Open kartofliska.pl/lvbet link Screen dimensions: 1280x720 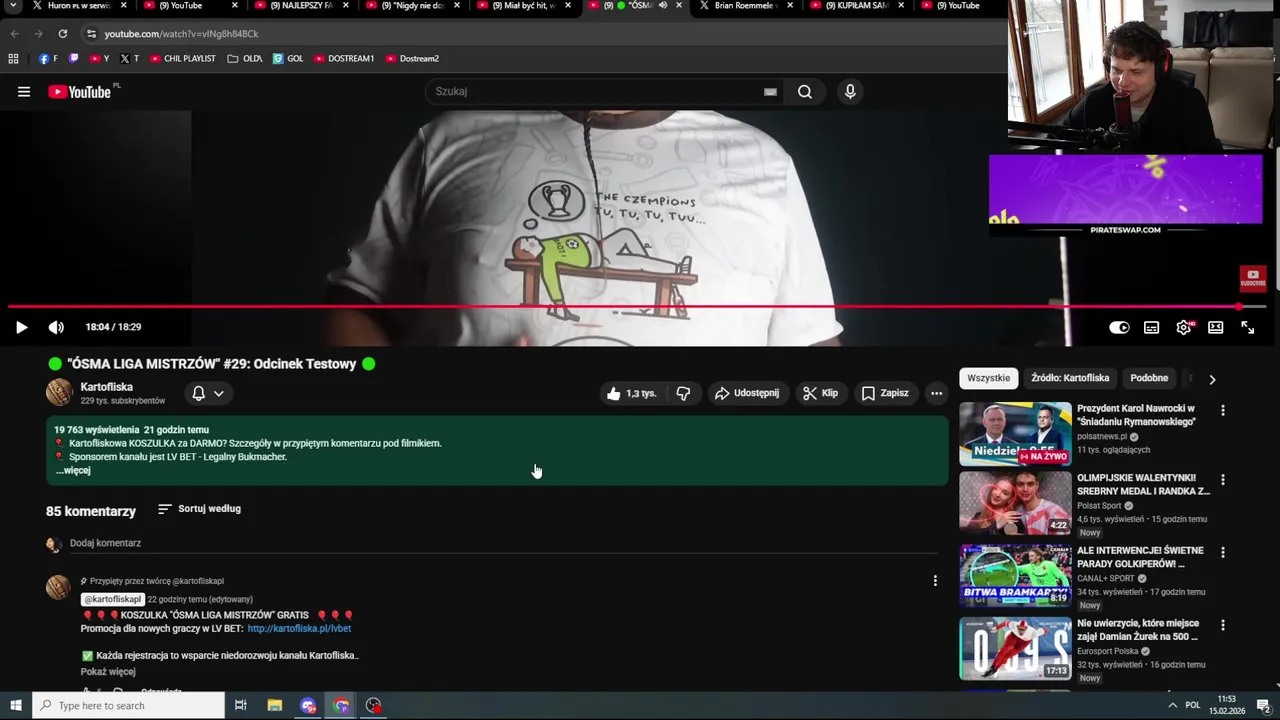pyautogui.click(x=299, y=629)
